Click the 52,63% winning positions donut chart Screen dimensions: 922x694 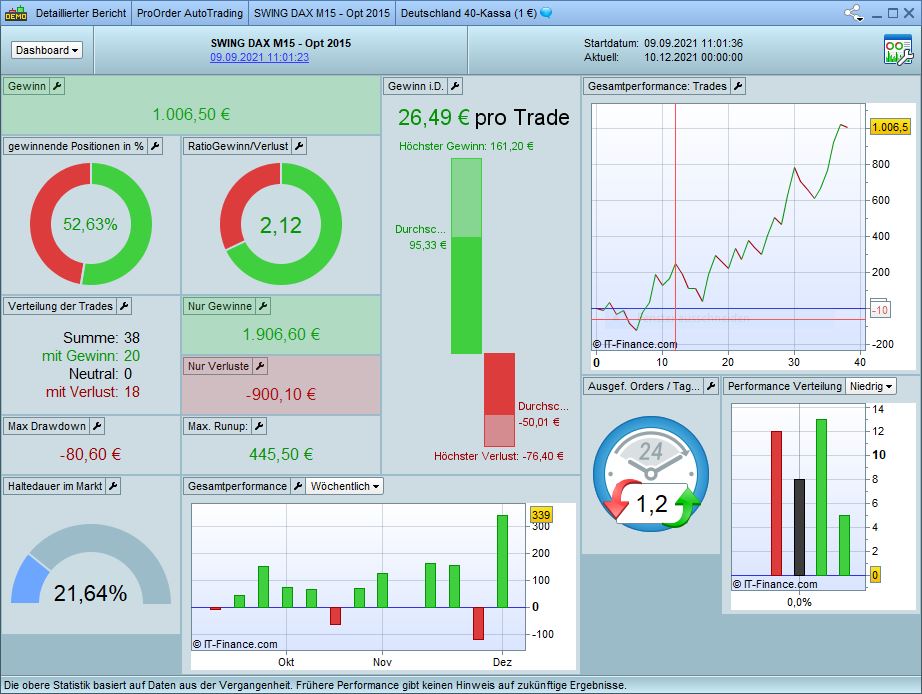click(91, 224)
